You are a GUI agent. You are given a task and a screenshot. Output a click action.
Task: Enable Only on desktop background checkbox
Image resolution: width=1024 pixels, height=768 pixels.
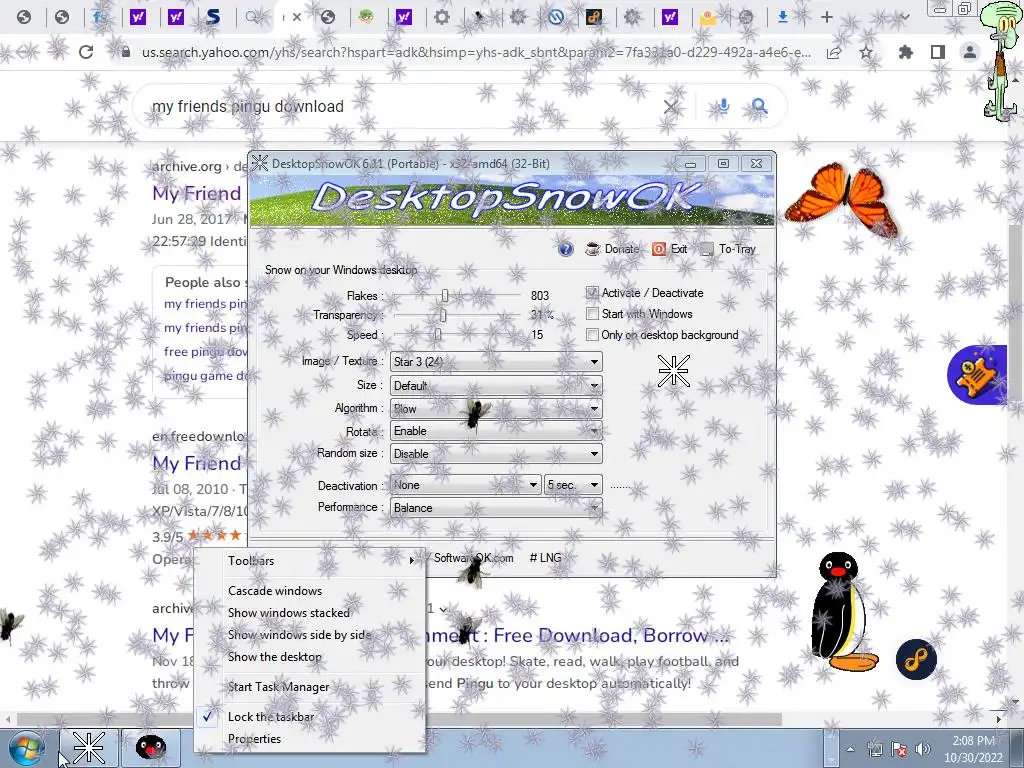(592, 334)
